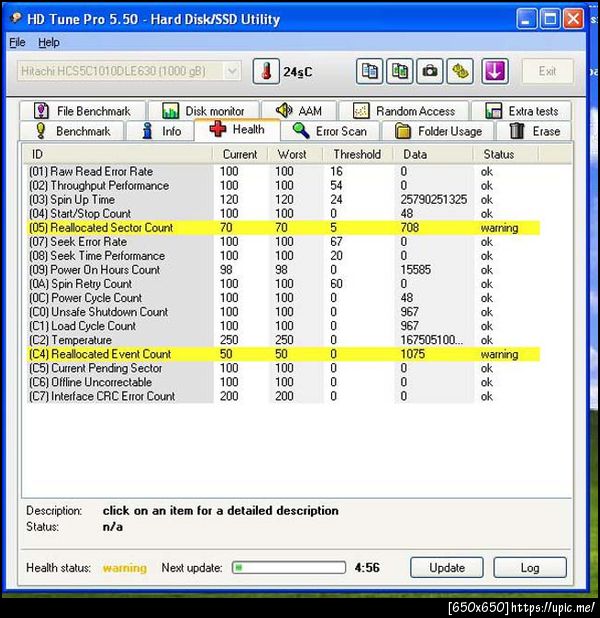Switch to the Benchmark tab
Viewport: 600px width, 618px height.
(x=72, y=131)
